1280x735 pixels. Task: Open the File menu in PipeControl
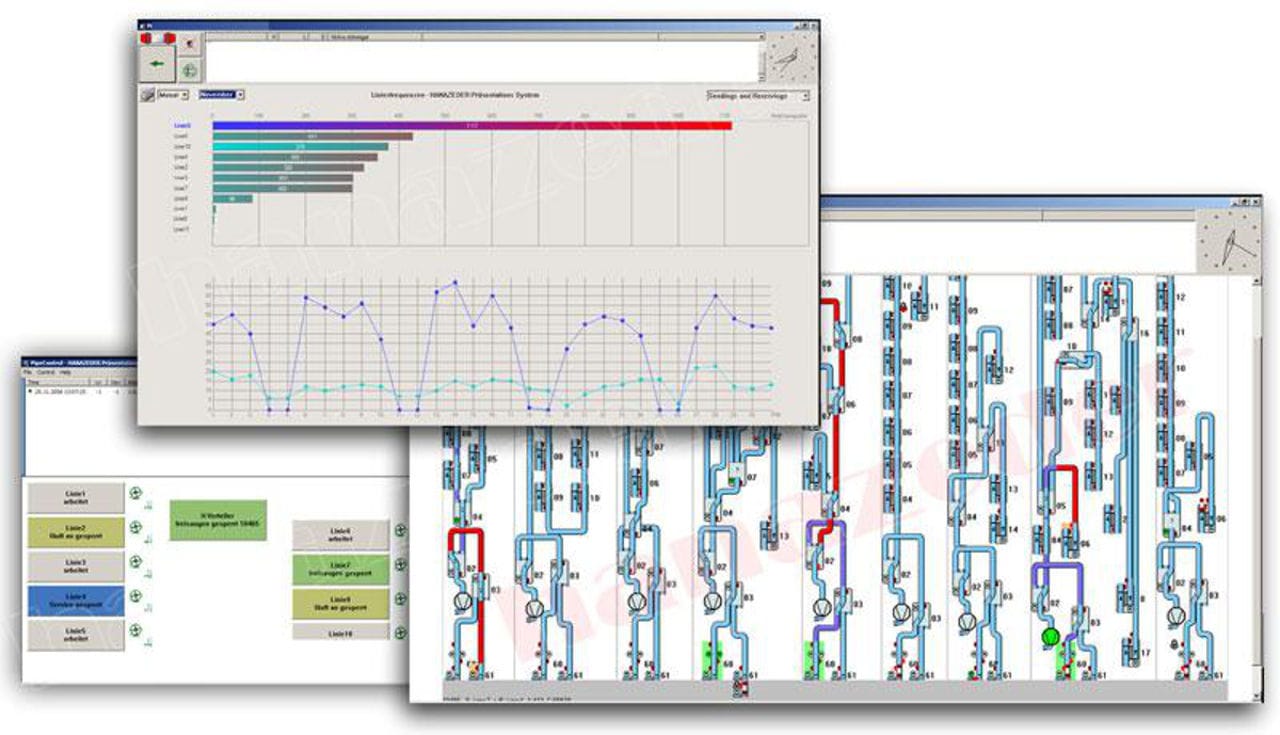coord(27,372)
